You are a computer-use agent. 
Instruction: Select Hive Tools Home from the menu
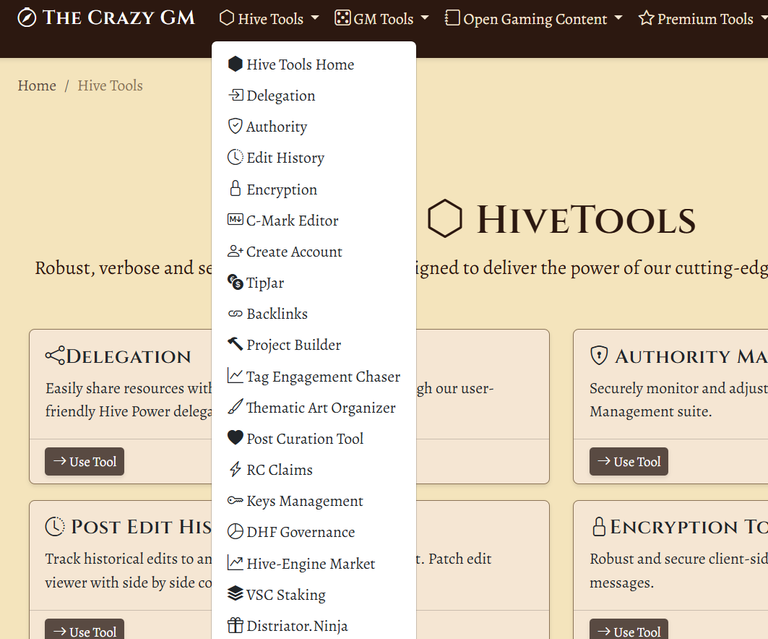[314, 64]
